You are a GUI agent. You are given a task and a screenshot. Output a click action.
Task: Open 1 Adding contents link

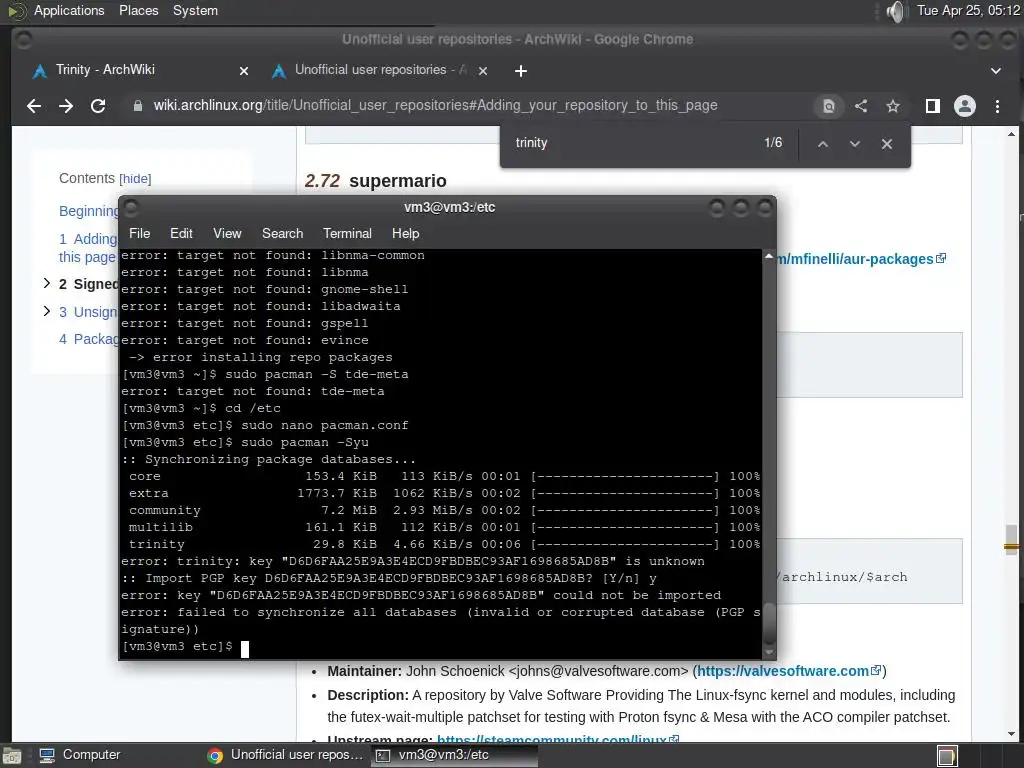coord(88,248)
